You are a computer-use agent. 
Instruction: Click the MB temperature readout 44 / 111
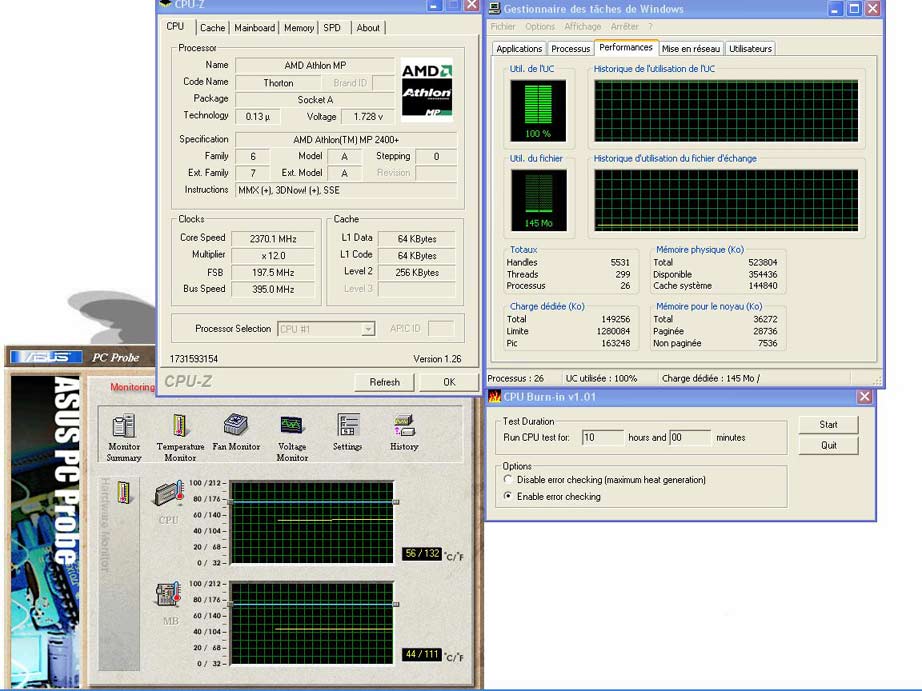pos(422,654)
